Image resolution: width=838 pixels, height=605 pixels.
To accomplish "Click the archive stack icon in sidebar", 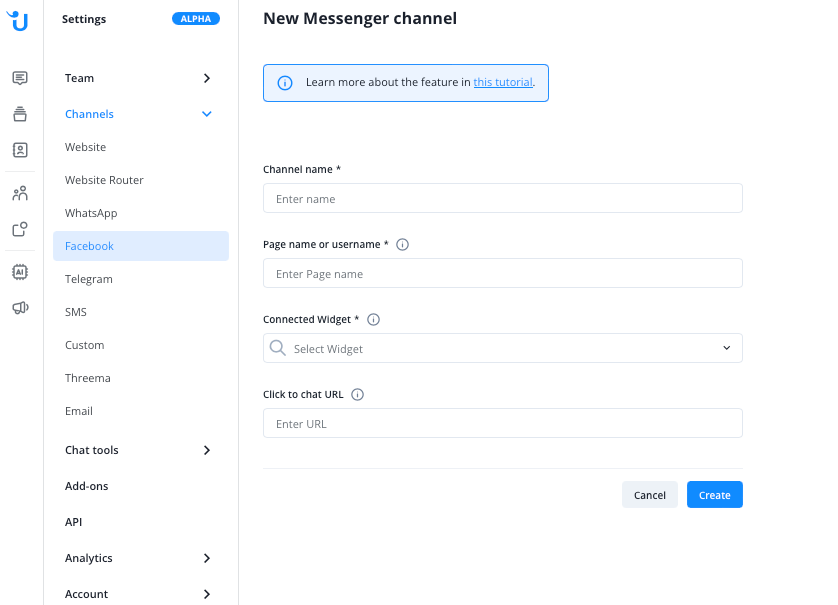I will click(20, 114).
